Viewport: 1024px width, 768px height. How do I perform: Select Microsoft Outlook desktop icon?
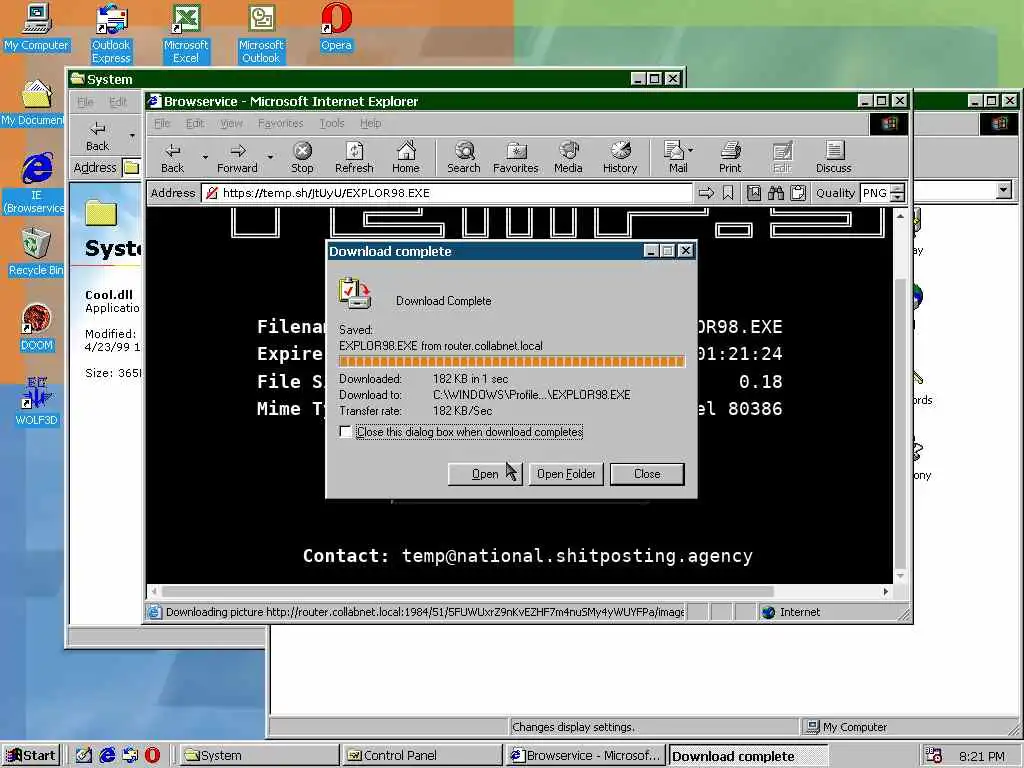(261, 34)
